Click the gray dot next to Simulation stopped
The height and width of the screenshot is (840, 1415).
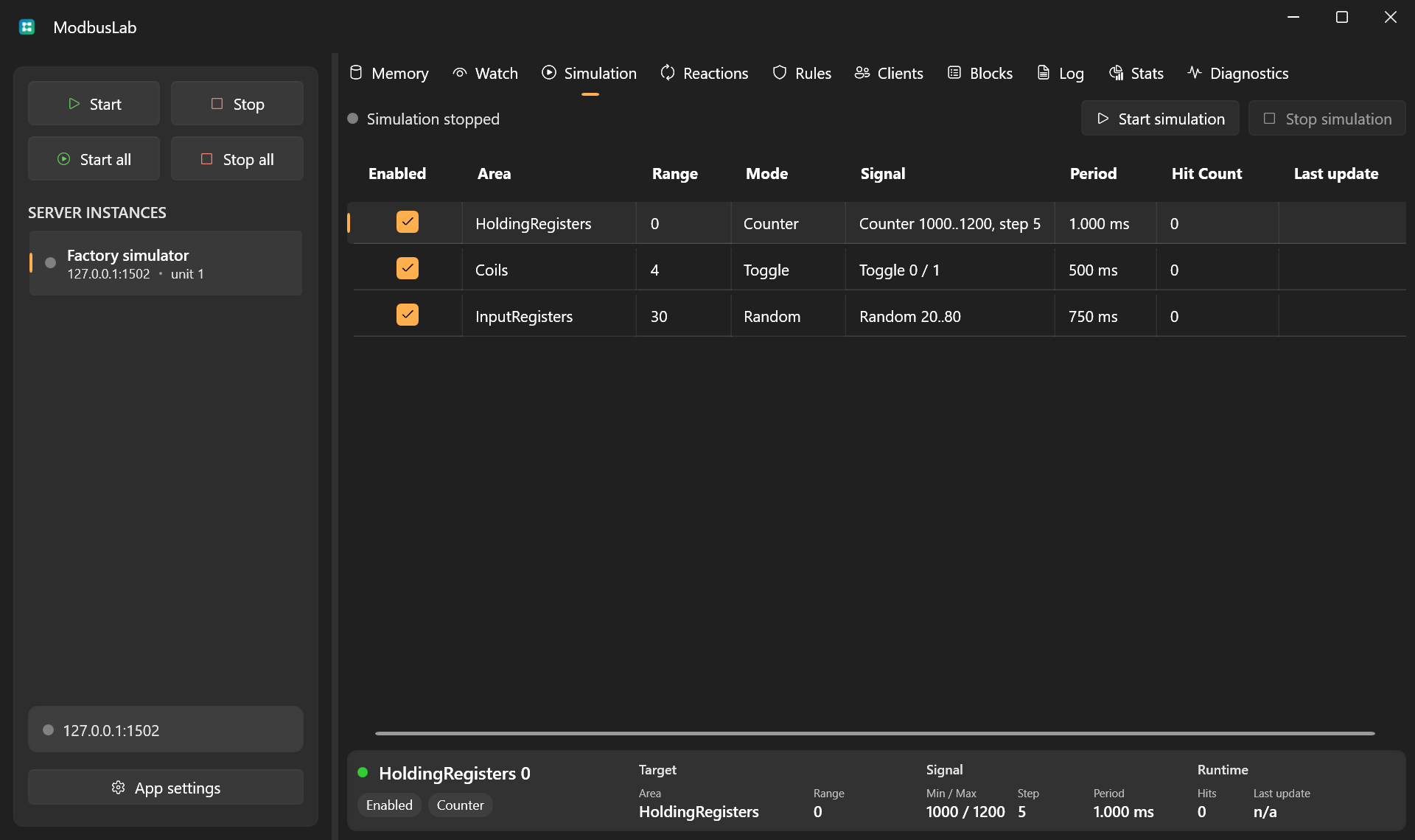click(x=352, y=119)
